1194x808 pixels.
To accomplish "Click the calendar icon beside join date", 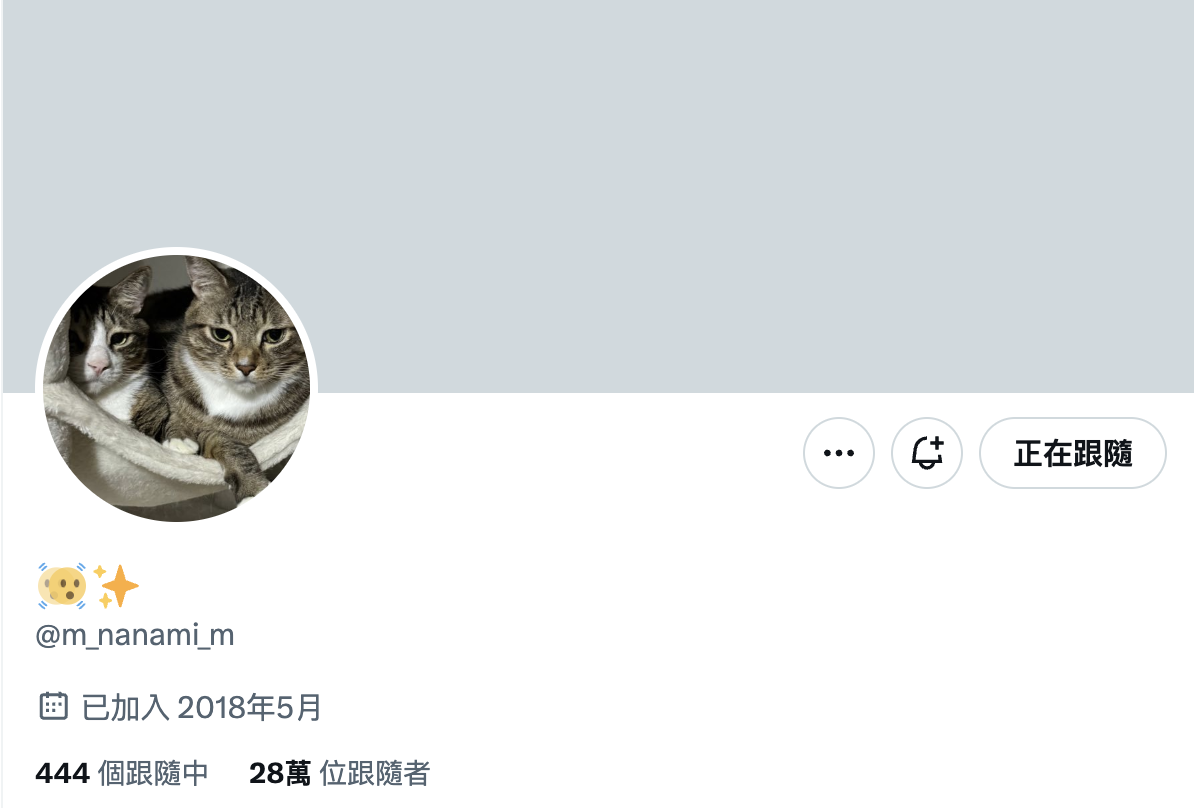I will (x=53, y=707).
